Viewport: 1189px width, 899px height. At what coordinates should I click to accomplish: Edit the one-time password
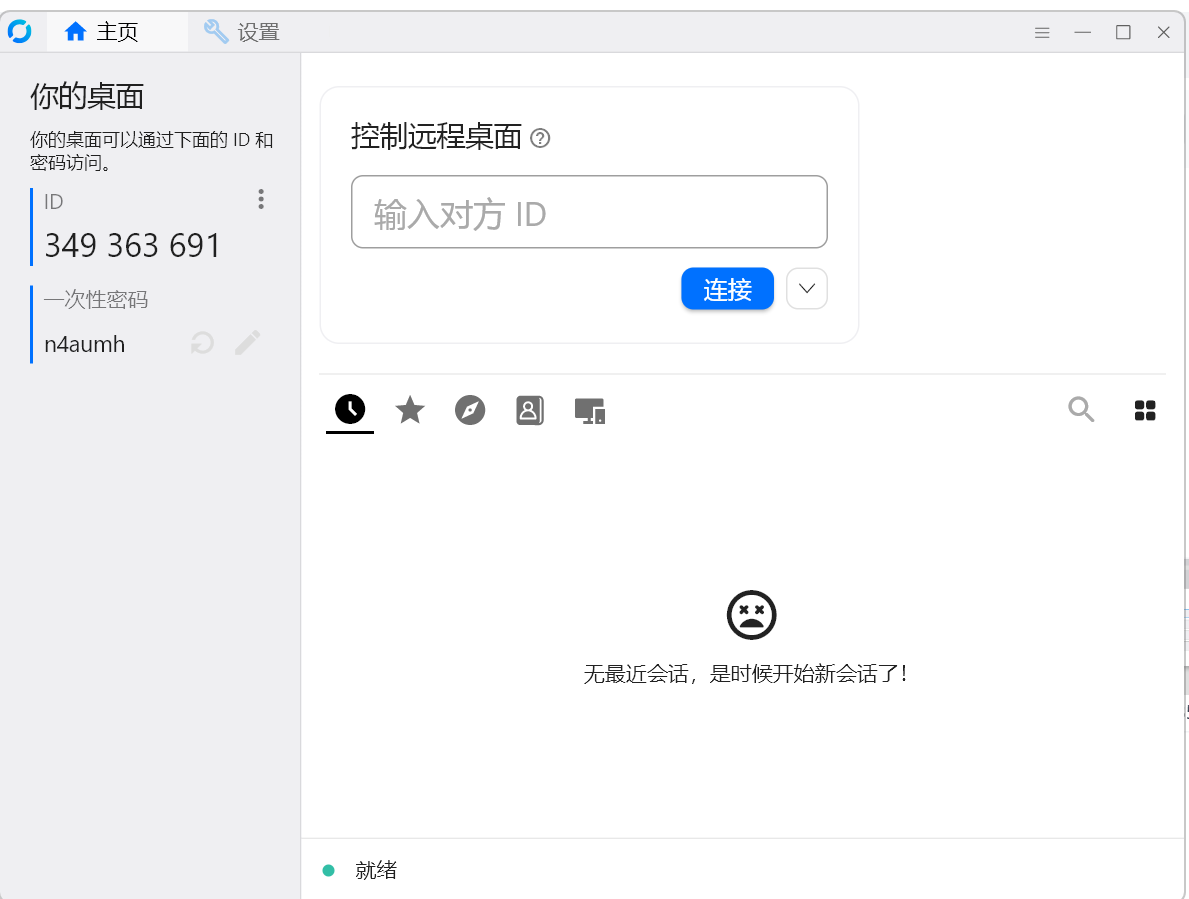point(247,343)
